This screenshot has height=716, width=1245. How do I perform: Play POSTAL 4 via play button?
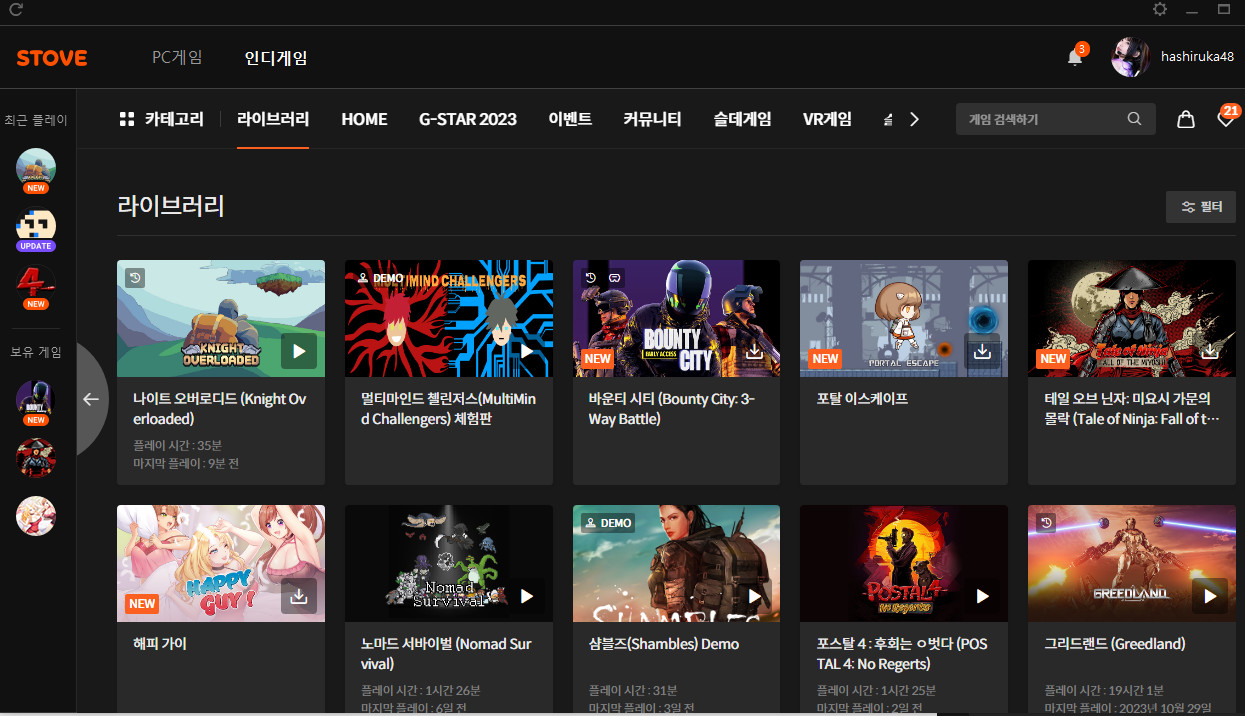[x=982, y=596]
